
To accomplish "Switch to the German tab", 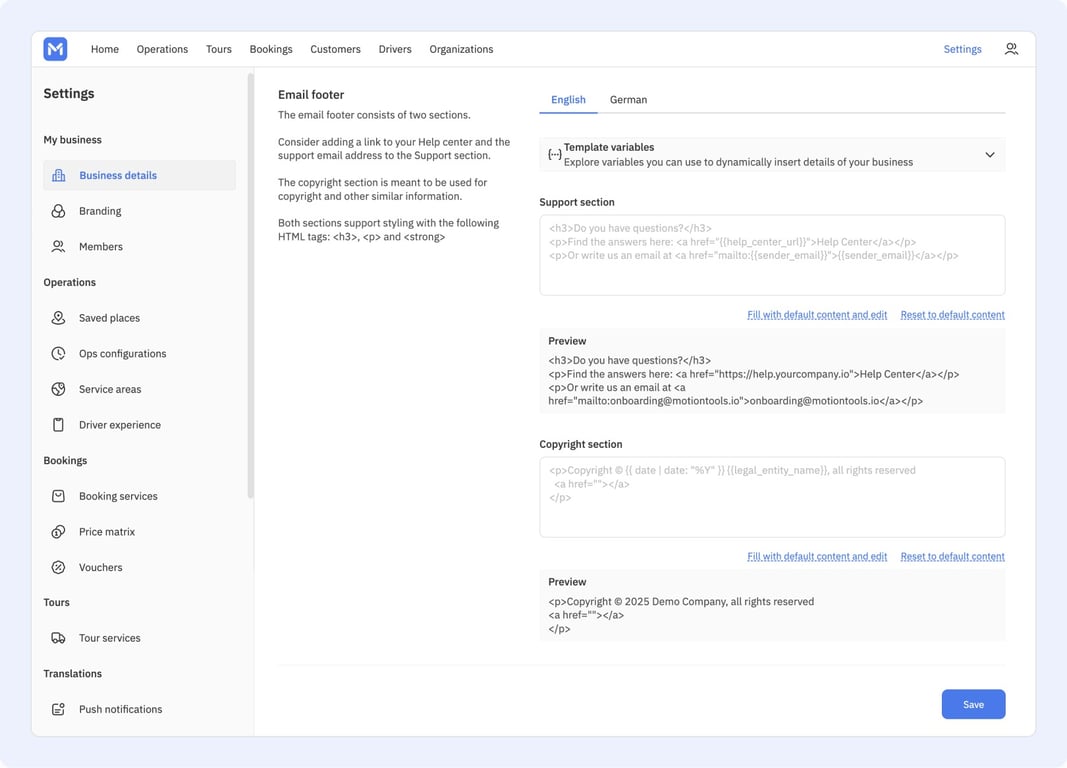I will pos(628,99).
